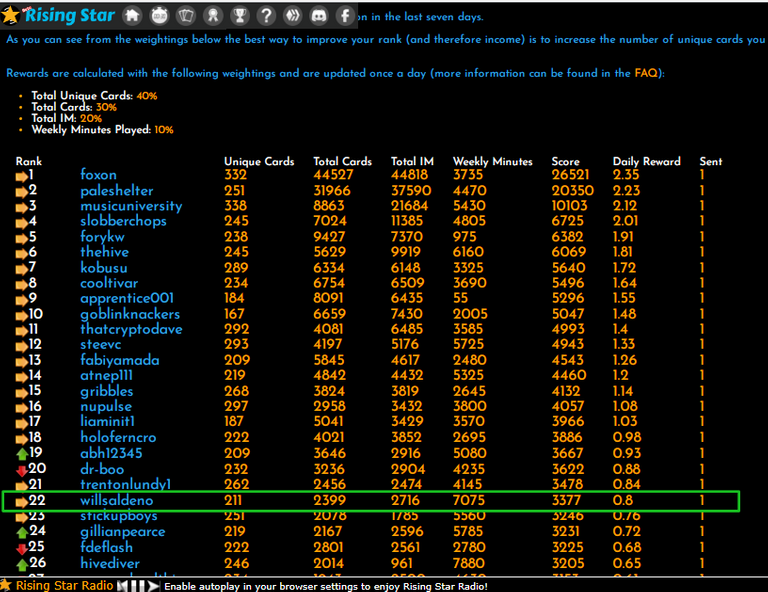
Task: Open the Hive logo icon
Action: point(292,16)
